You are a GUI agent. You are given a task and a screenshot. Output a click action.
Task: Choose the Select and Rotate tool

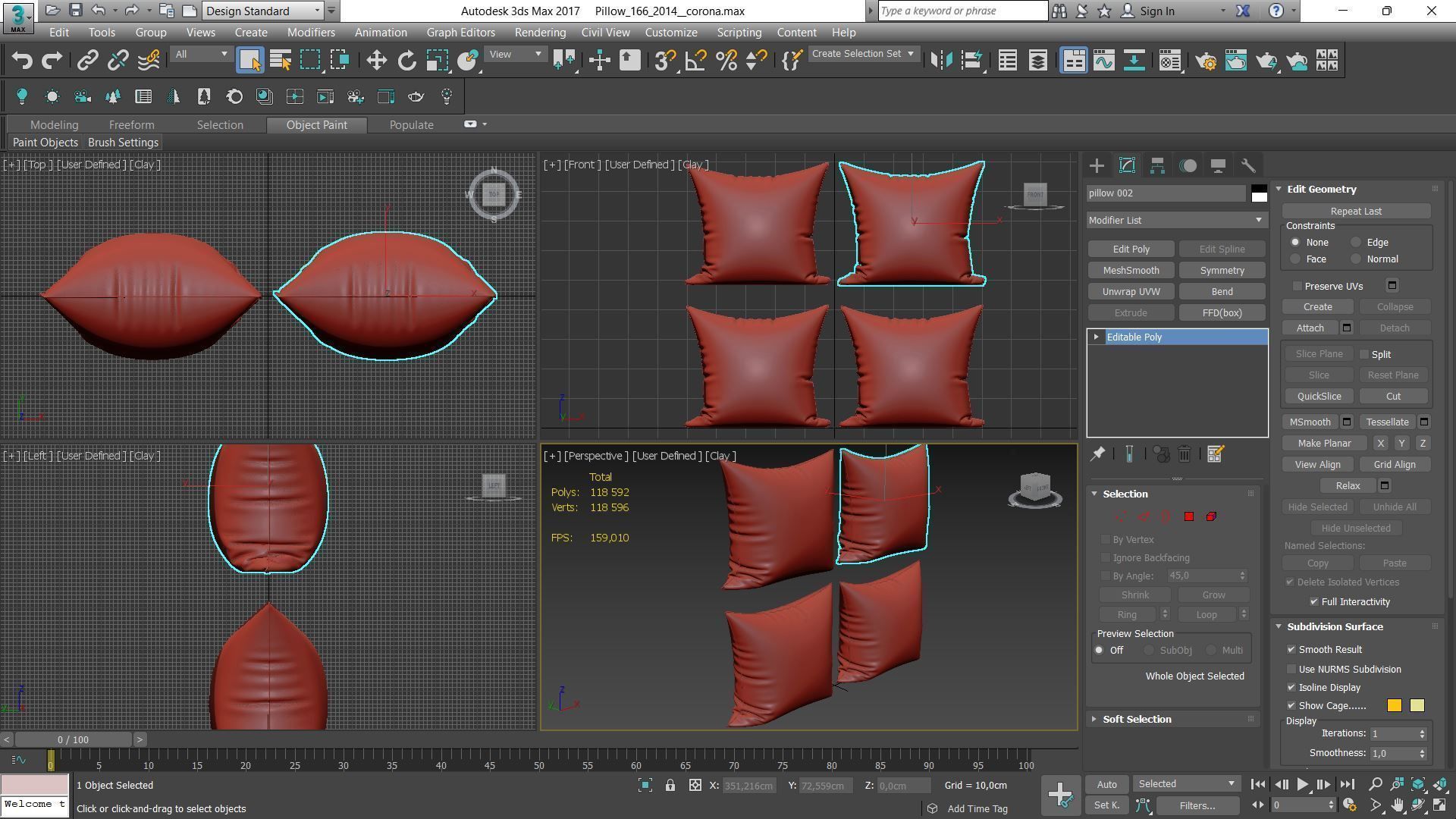406,61
